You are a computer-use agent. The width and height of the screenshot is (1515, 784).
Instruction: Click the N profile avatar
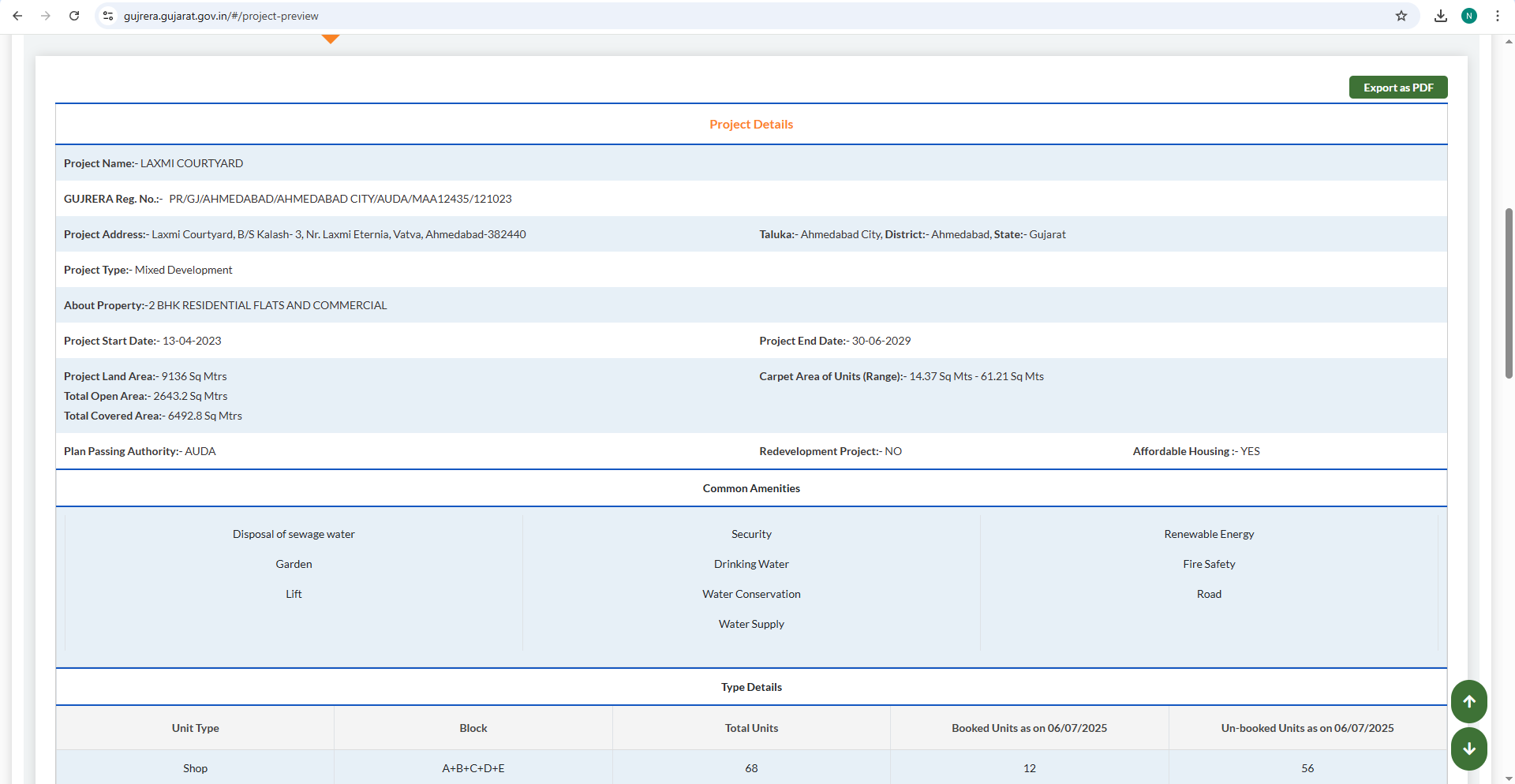[1469, 16]
